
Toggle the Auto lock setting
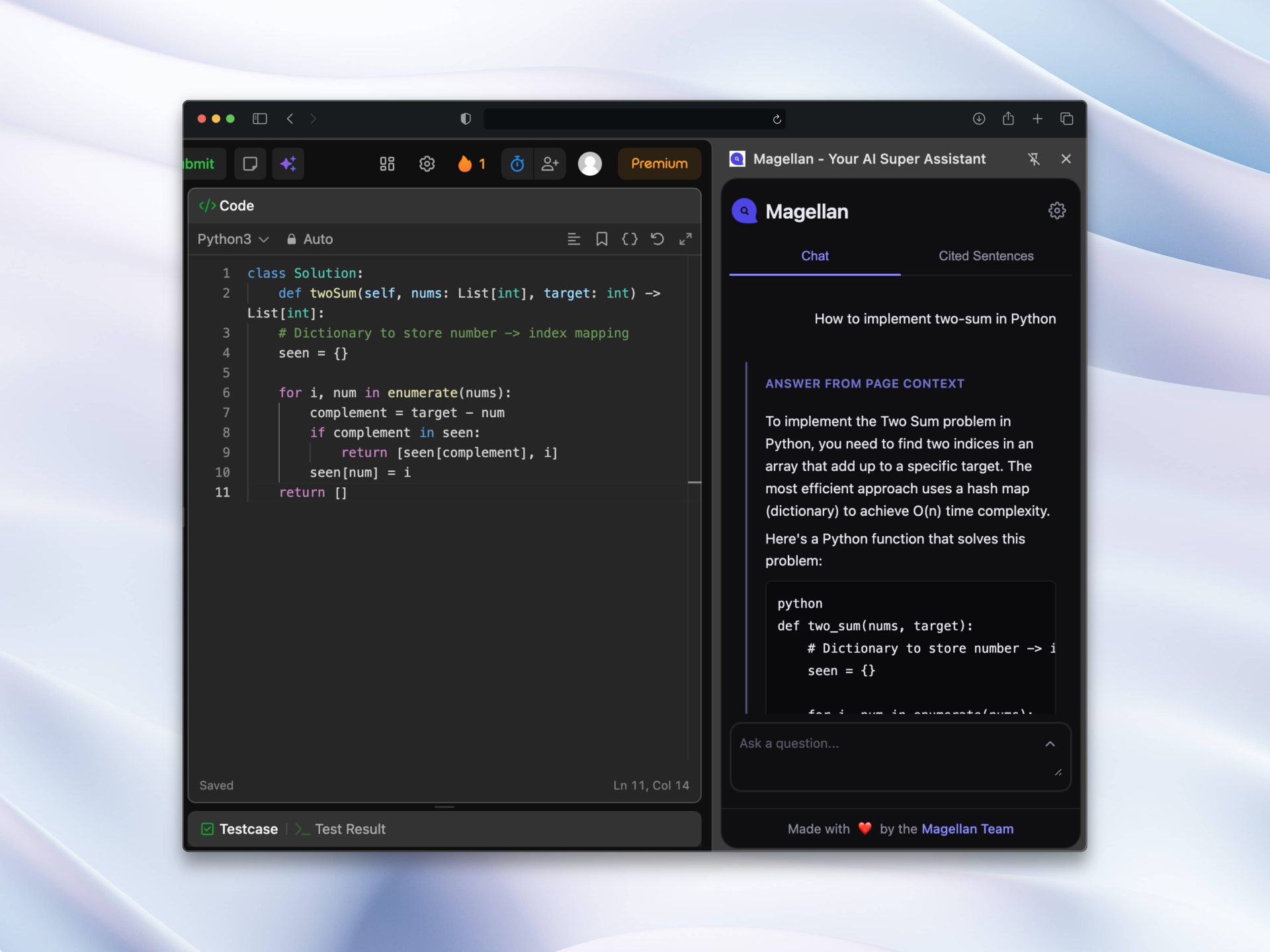(x=309, y=239)
